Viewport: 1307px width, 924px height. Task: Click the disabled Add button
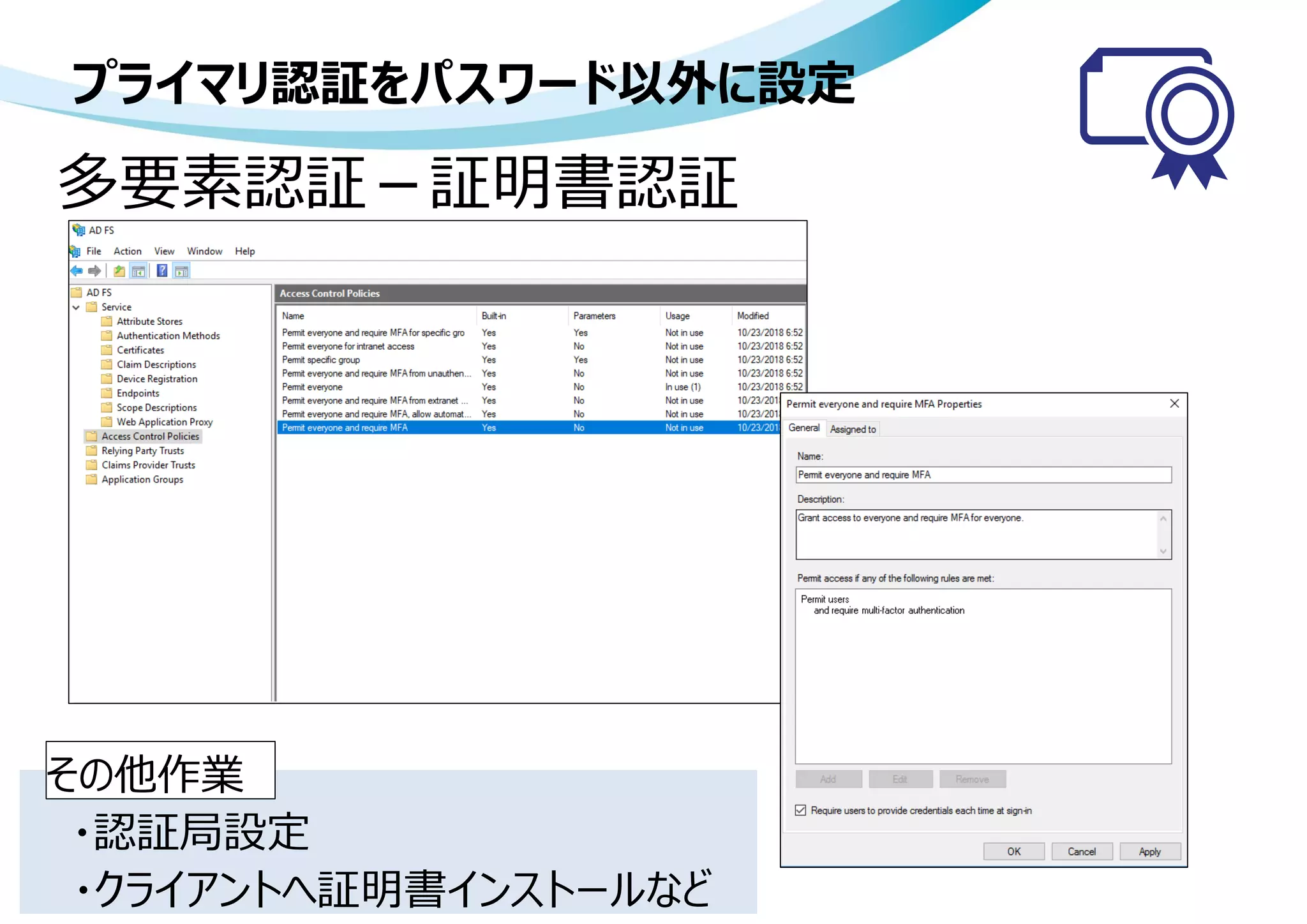coord(828,779)
